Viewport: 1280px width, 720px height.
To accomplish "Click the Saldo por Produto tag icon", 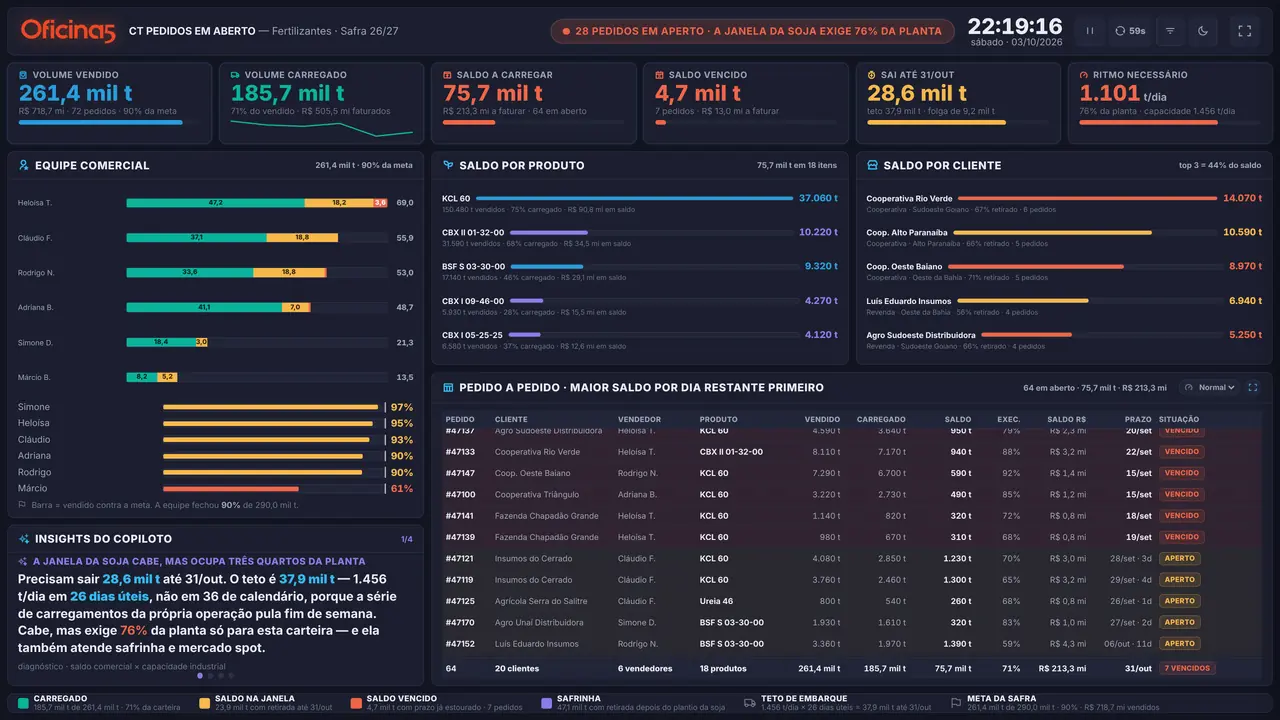I will 448,165.
